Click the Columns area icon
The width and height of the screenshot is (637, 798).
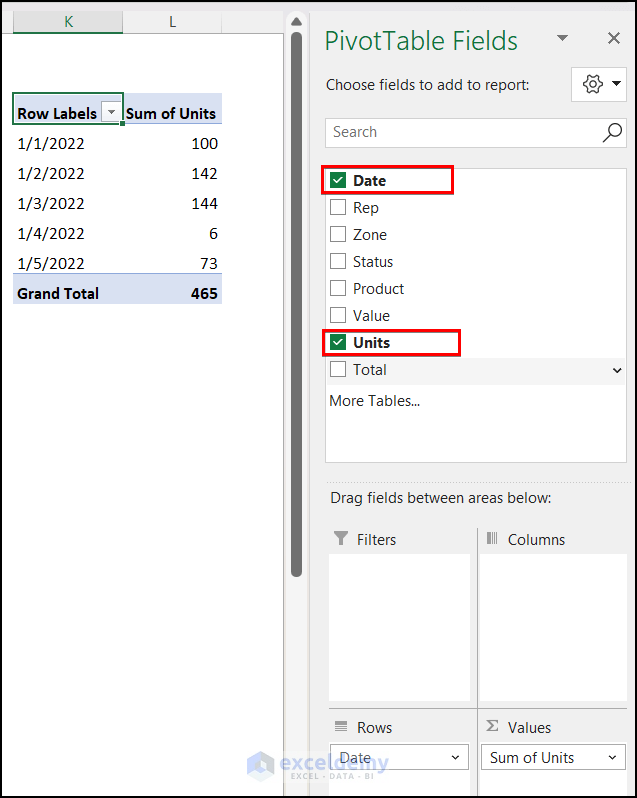tap(492, 539)
